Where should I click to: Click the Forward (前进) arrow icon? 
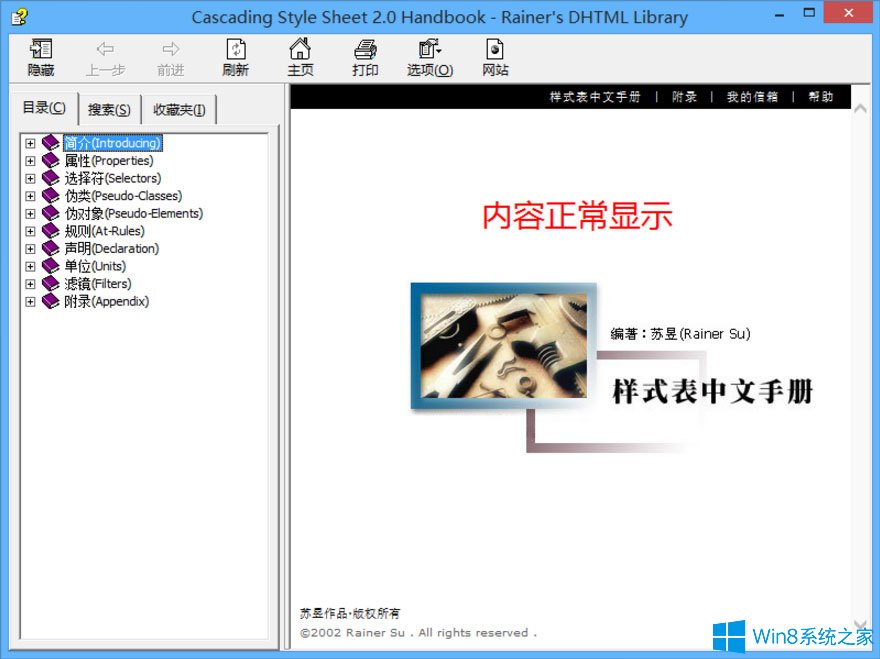[x=171, y=49]
